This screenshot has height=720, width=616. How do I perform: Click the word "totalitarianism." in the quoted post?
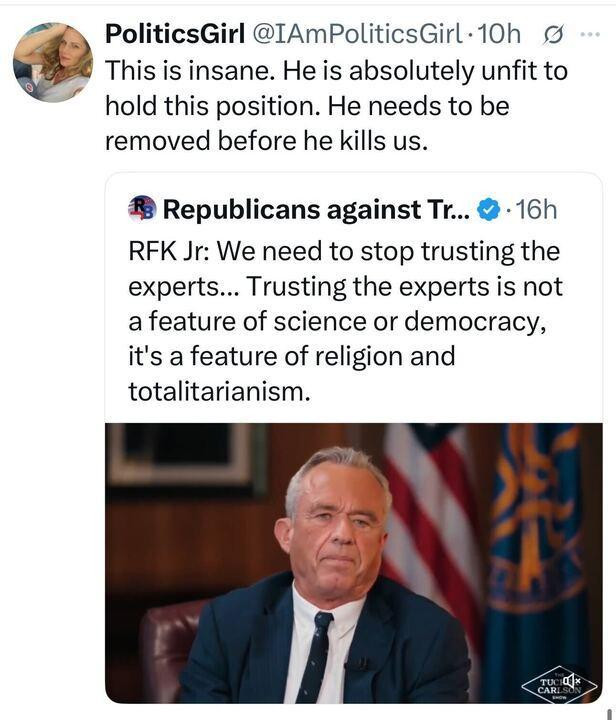pyautogui.click(x=219, y=392)
